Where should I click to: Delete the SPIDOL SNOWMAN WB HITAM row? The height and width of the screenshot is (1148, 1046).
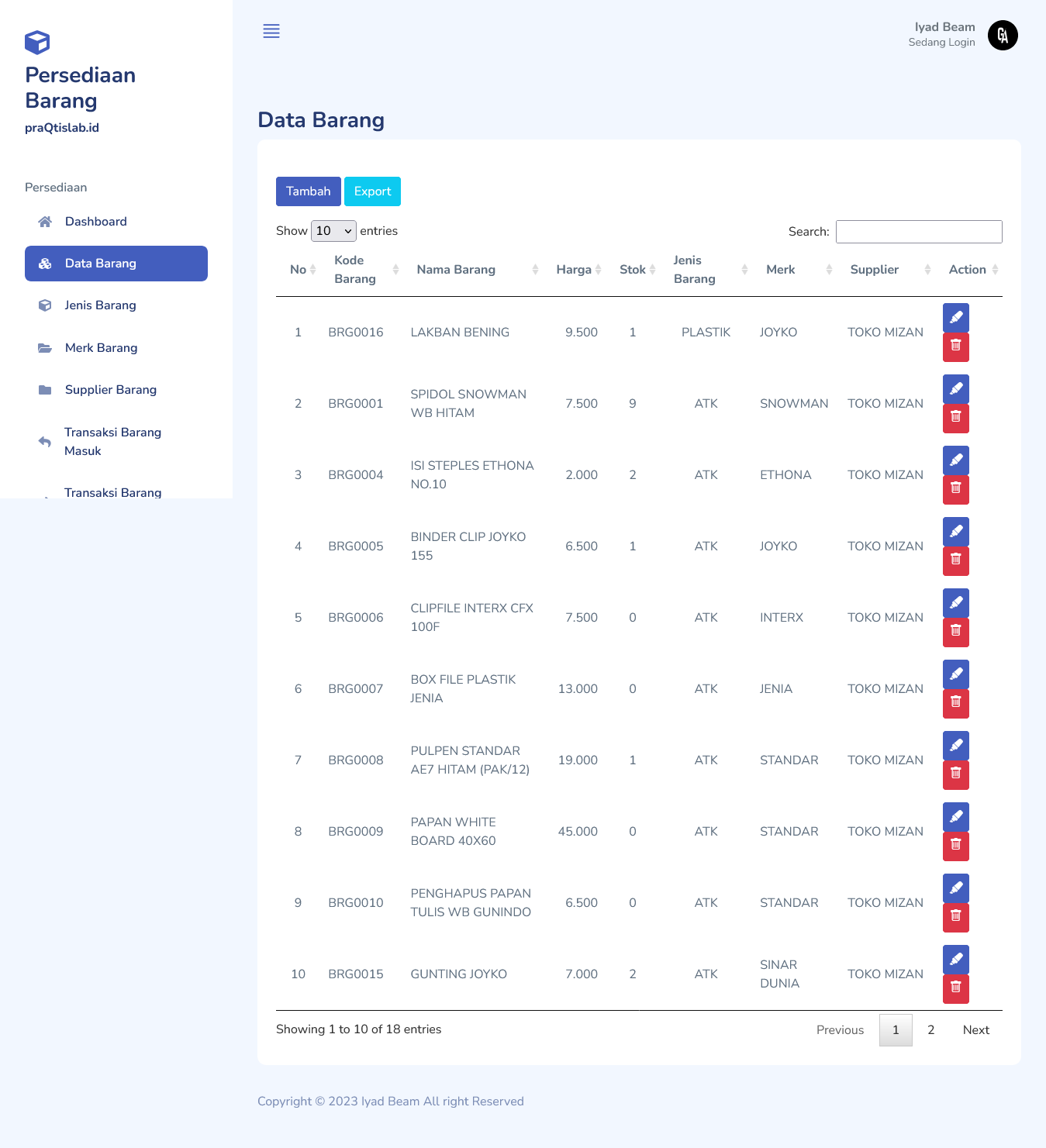955,418
